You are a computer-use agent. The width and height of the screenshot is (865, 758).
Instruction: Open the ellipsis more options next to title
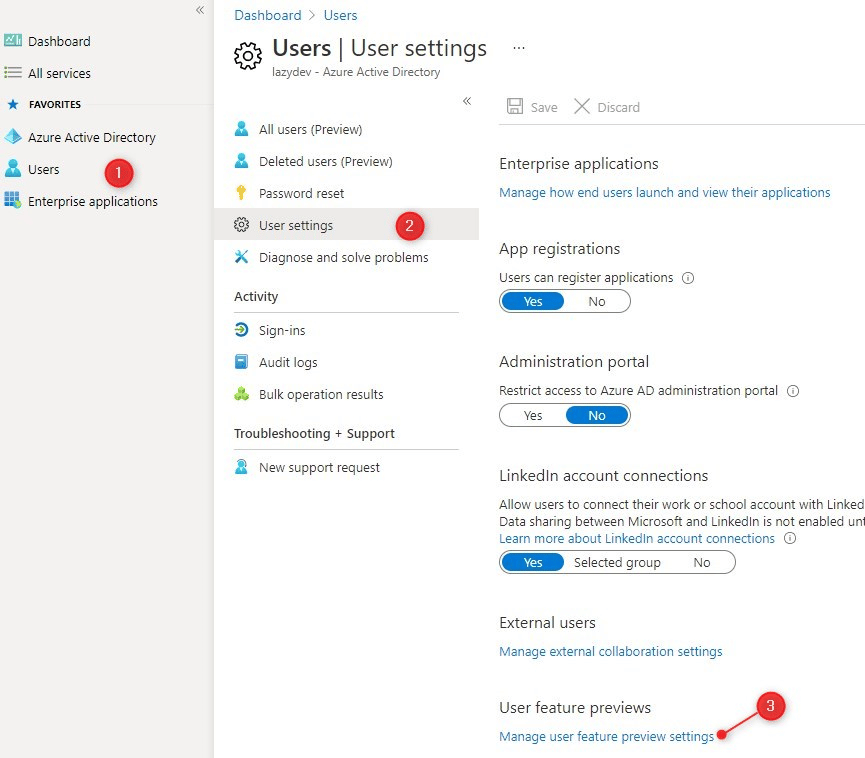click(x=518, y=48)
